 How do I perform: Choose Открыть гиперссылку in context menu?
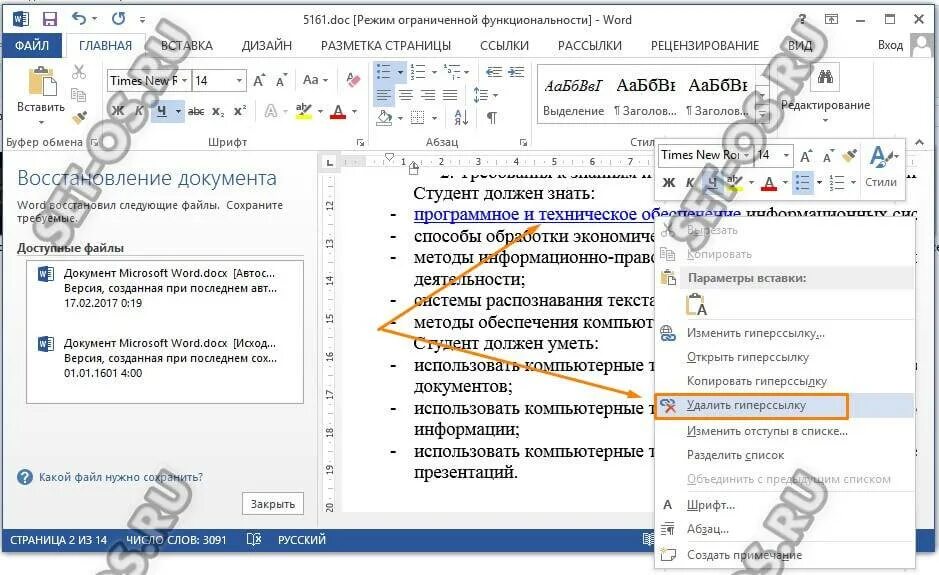point(748,357)
